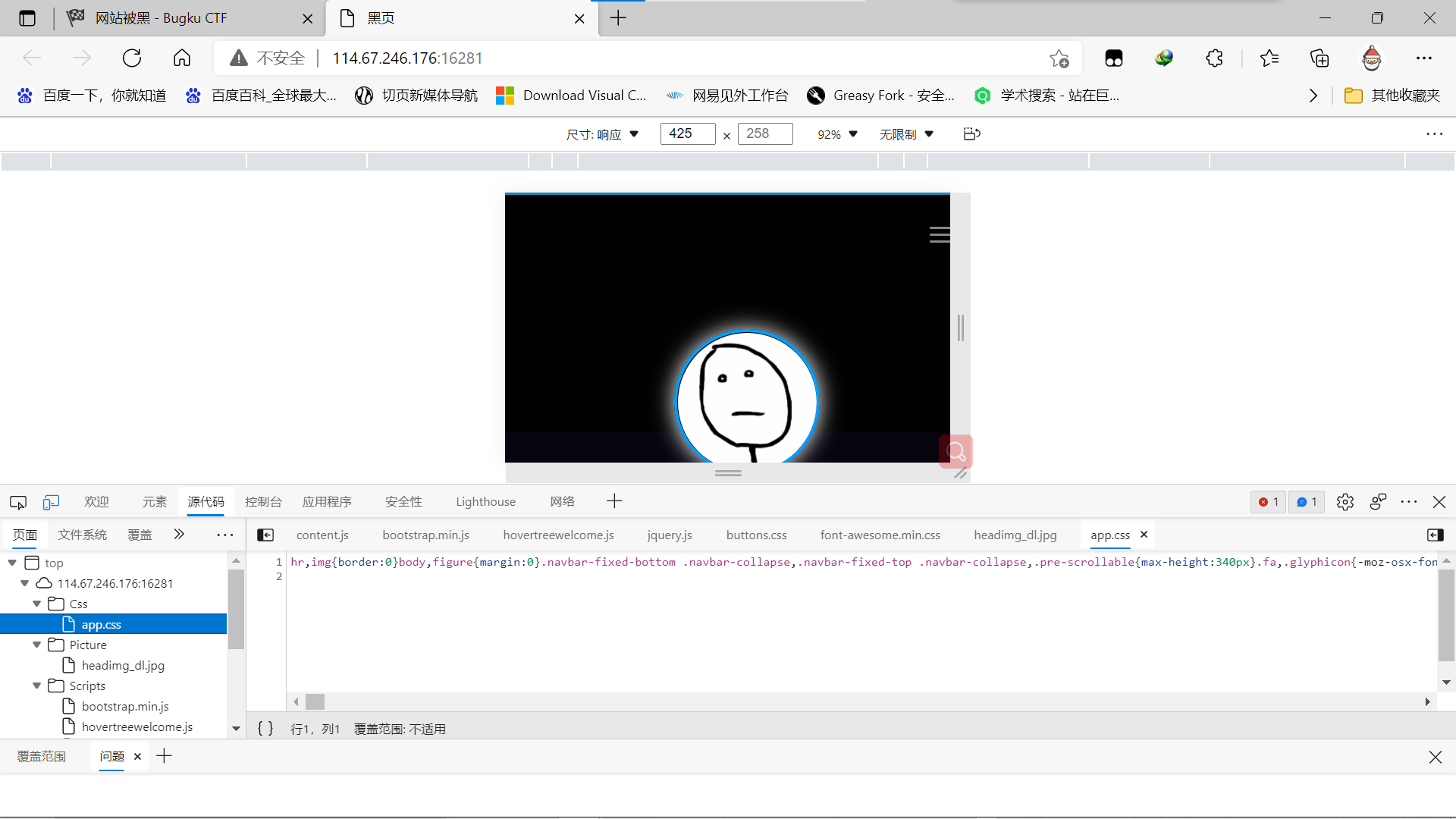Open the 百度一下 bookmark

pyautogui.click(x=92, y=96)
